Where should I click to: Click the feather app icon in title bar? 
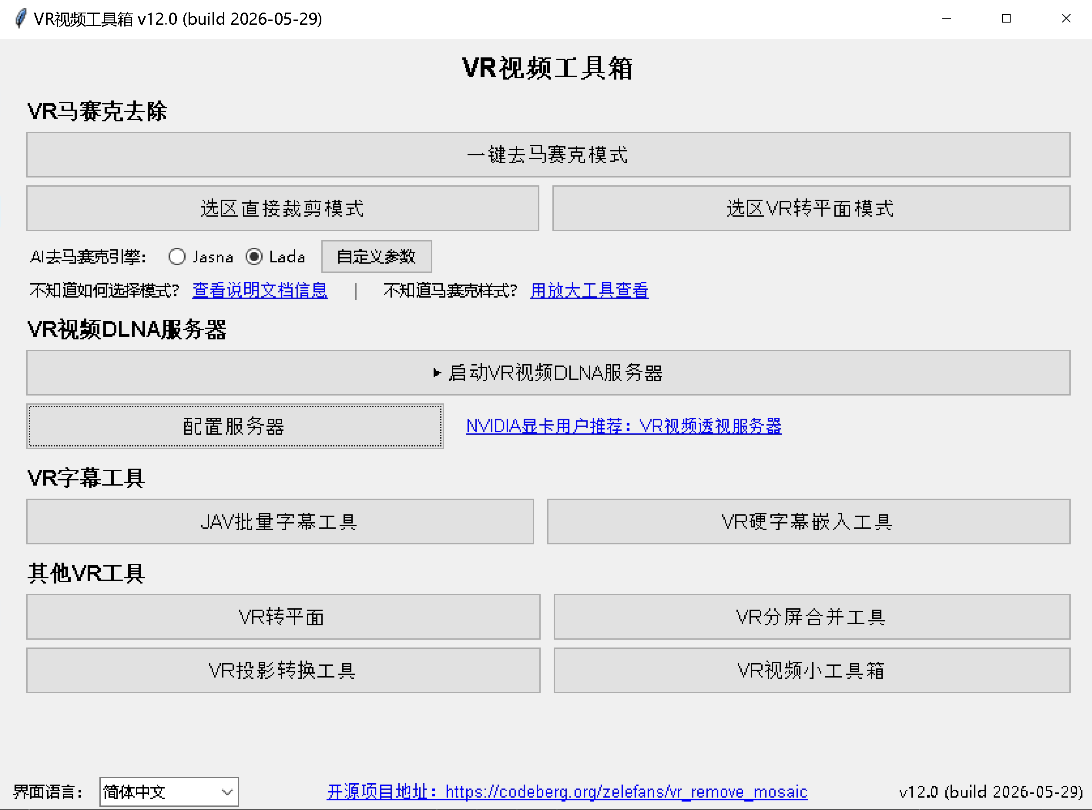point(20,19)
